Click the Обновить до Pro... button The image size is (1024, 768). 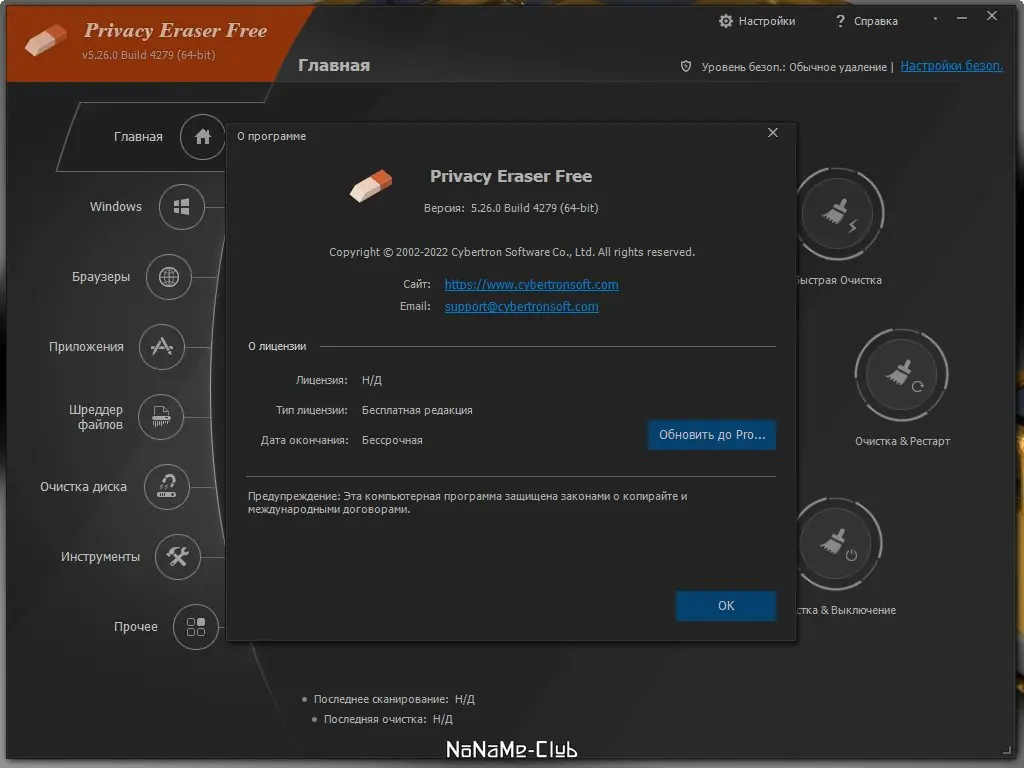712,435
